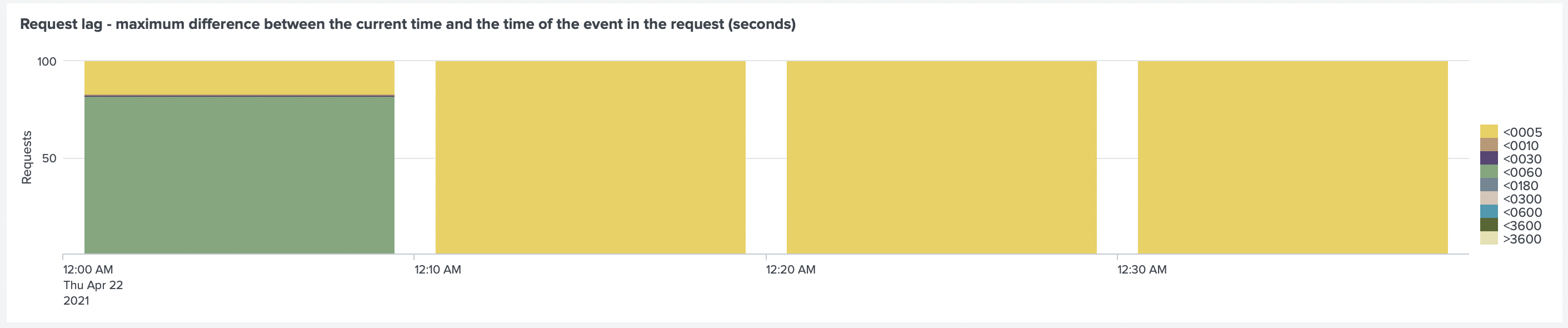
Task: Select the <0005 legend label
Action: tap(1522, 132)
